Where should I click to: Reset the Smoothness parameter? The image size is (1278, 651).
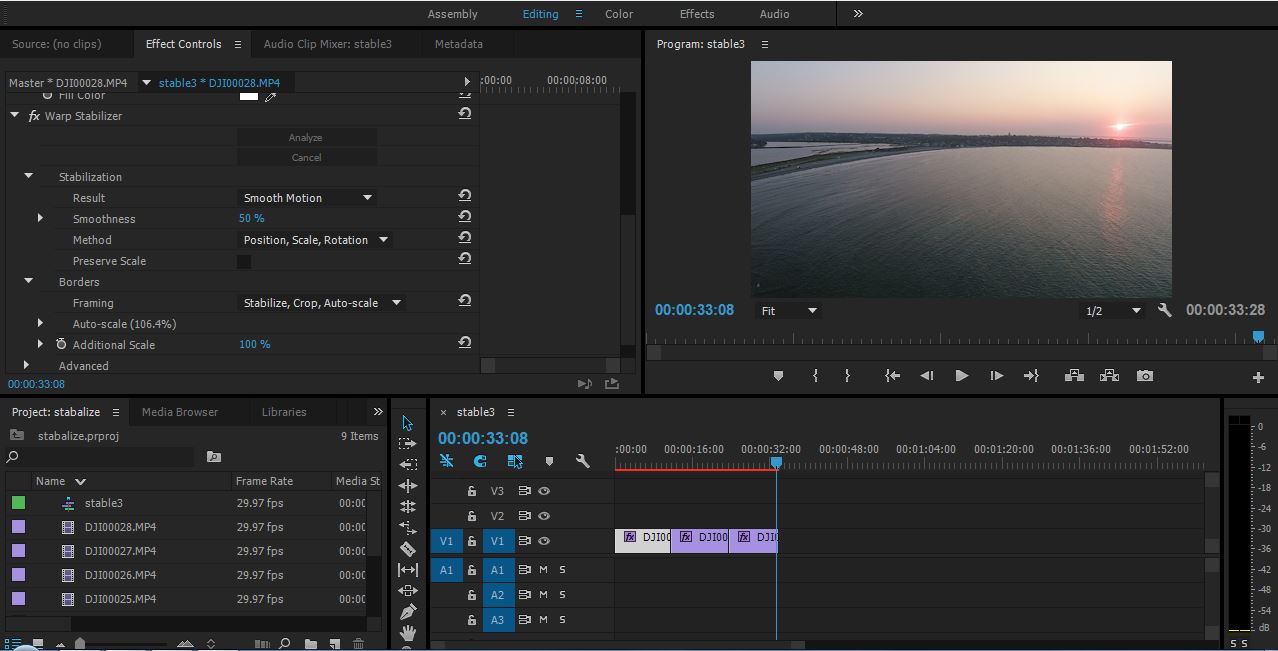pyautogui.click(x=464, y=217)
